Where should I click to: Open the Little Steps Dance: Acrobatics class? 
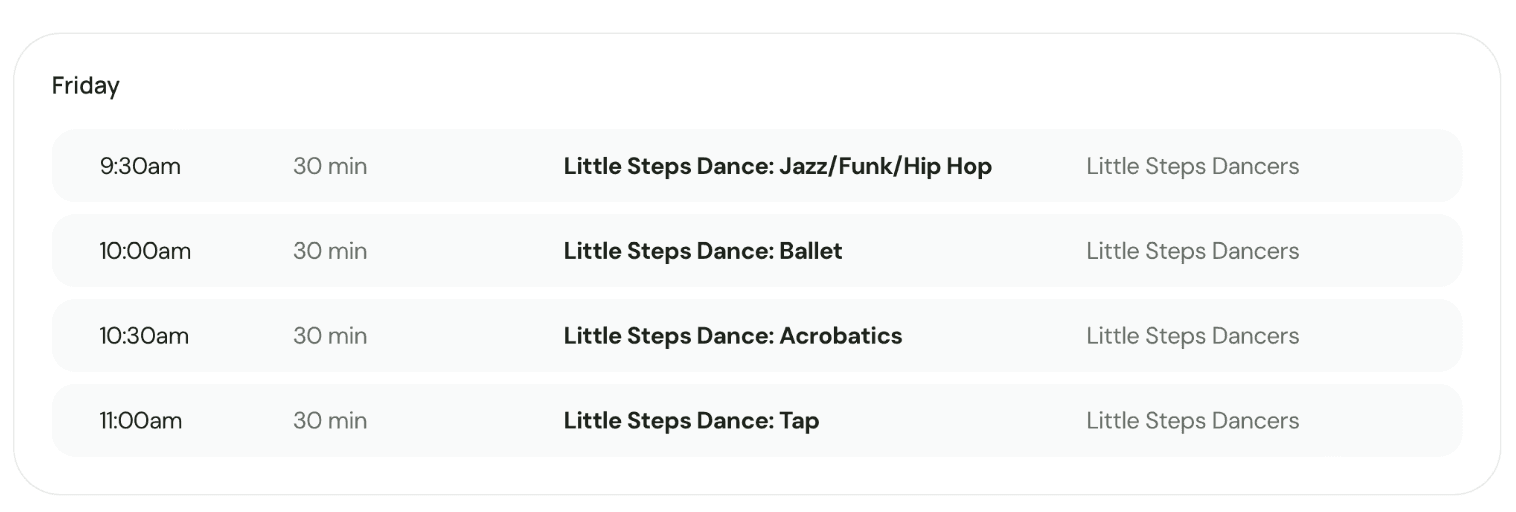pyautogui.click(x=732, y=336)
